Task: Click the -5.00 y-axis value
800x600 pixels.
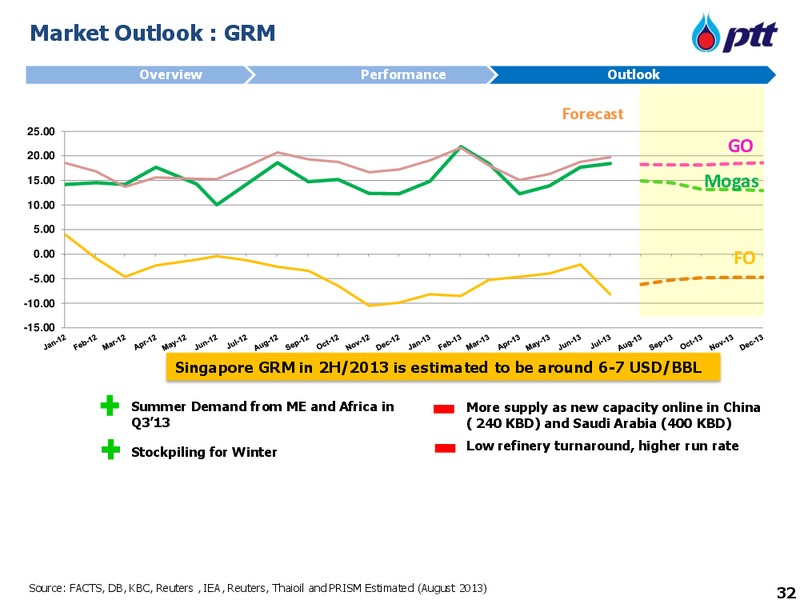Action: (x=41, y=279)
